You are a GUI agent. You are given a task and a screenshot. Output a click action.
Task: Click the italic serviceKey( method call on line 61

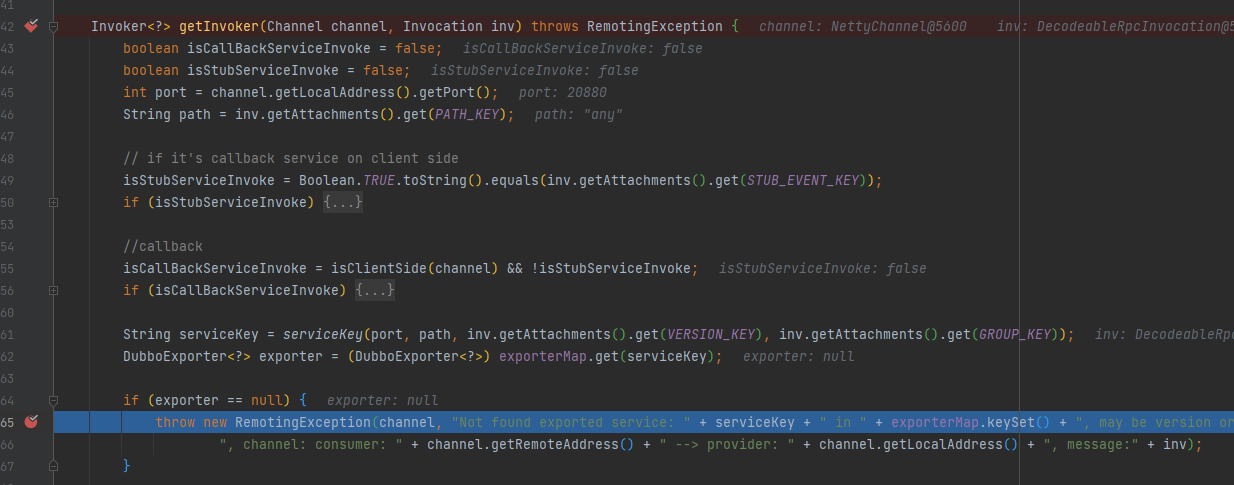[x=327, y=334]
